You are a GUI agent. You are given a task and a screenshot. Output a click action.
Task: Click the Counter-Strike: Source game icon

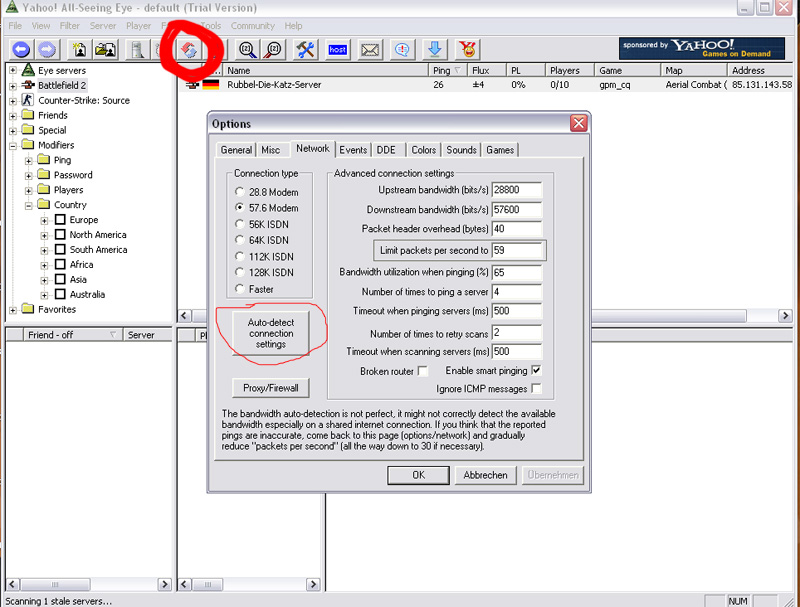[x=28, y=100]
